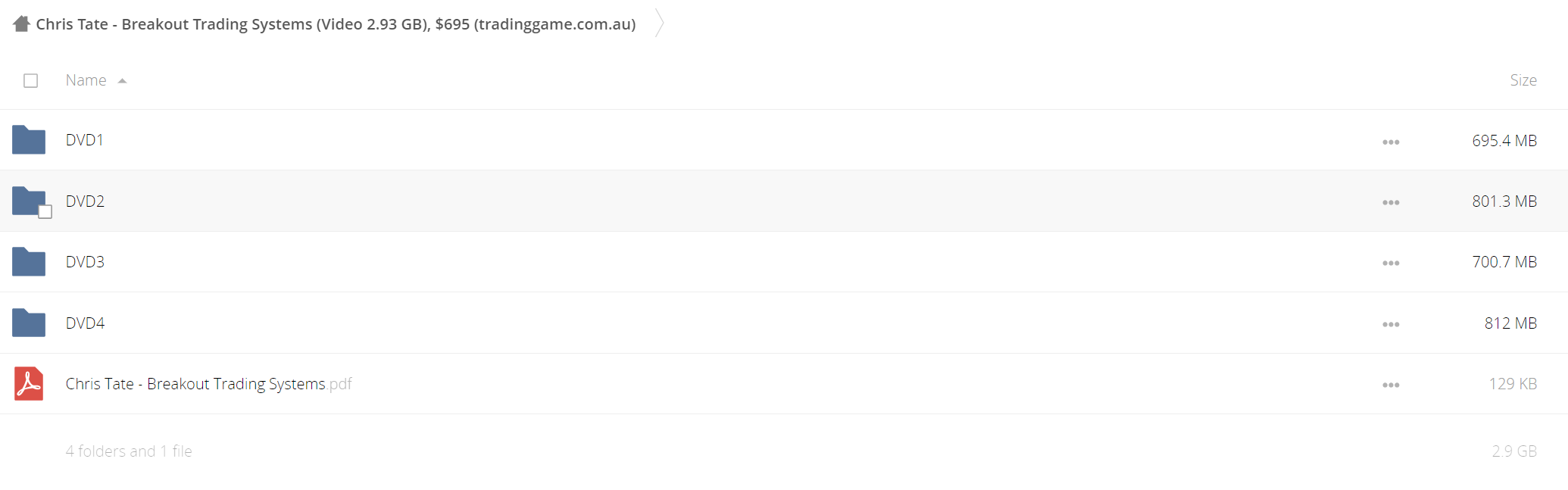Open the more actions menu for DVD3
The width and height of the screenshot is (1568, 490).
click(x=1391, y=263)
